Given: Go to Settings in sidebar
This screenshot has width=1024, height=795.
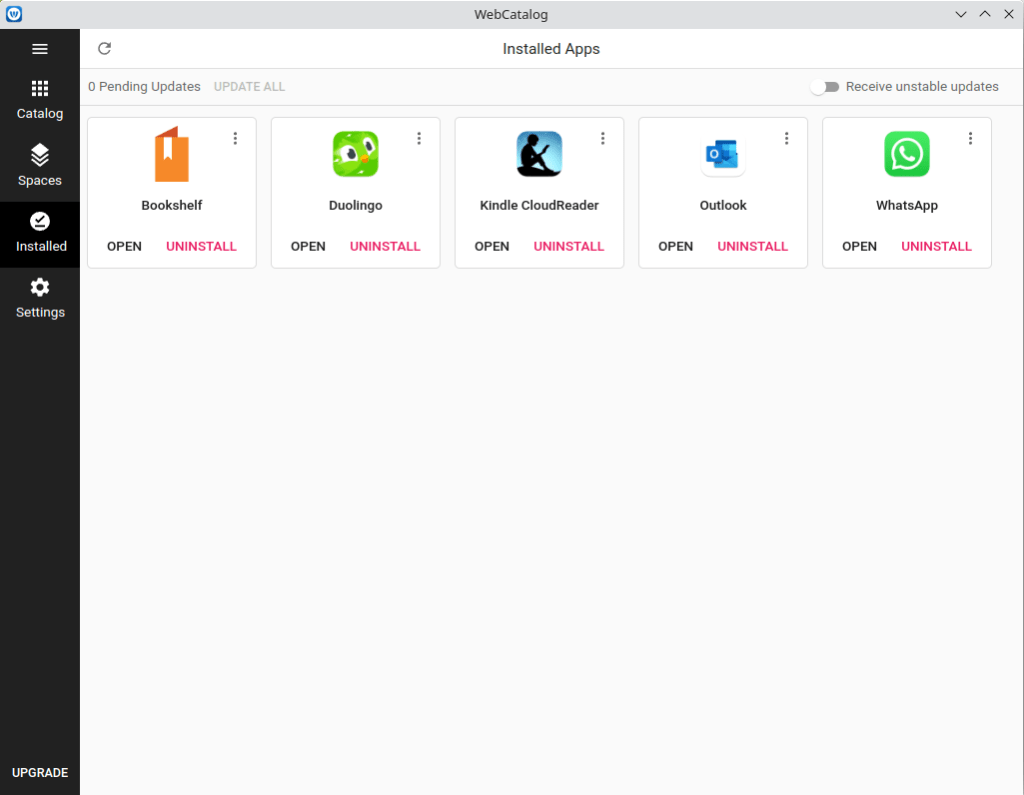Looking at the screenshot, I should (40, 299).
